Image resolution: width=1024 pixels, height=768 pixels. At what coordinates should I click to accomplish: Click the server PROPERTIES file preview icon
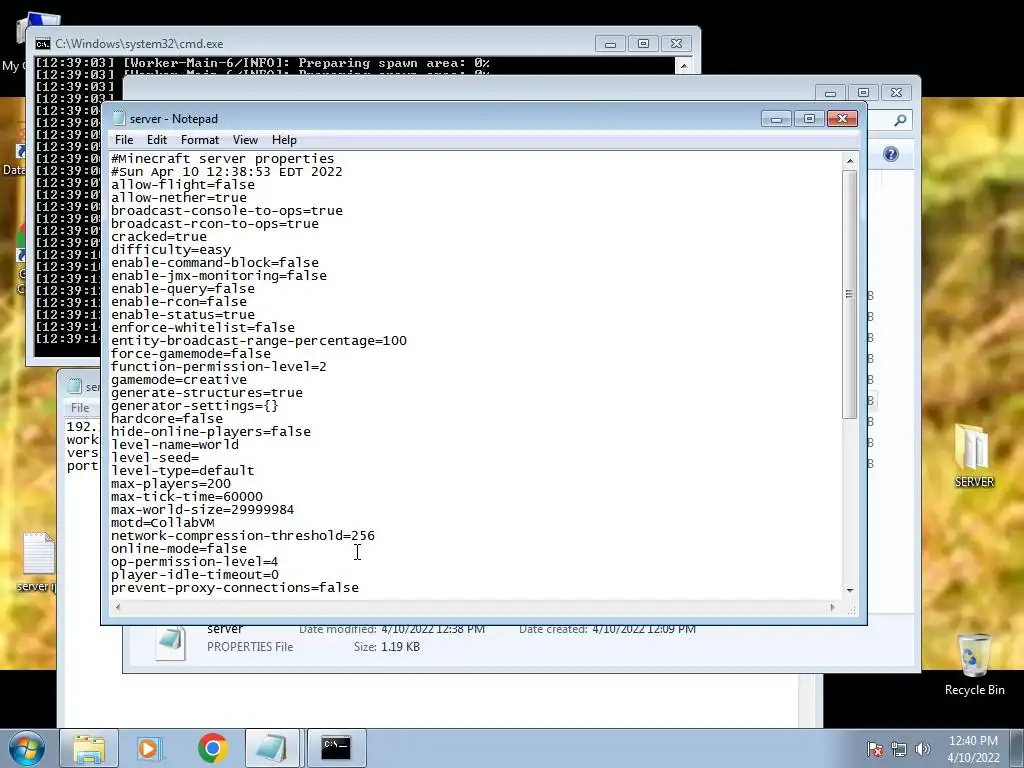pyautogui.click(x=171, y=641)
